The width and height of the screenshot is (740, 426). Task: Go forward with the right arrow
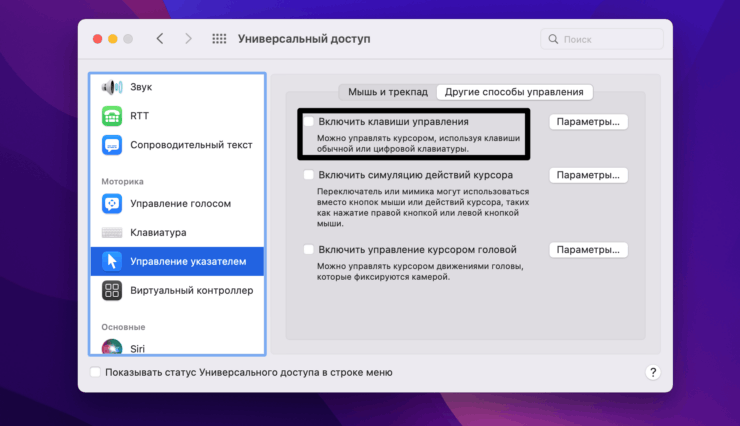(188, 39)
